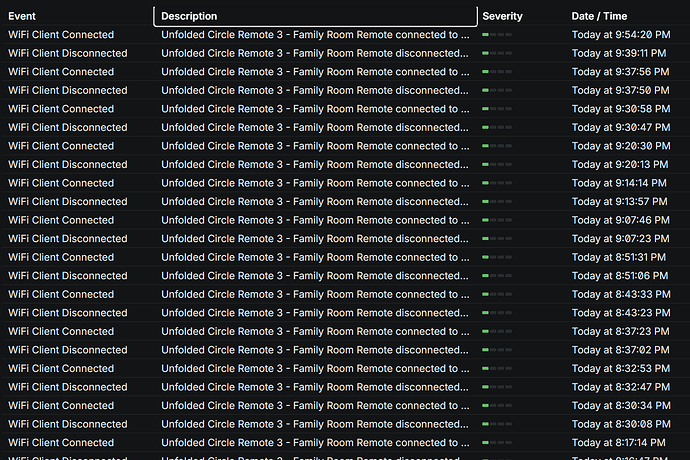Select the timestamp Today at 8:43:23 PM
The height and width of the screenshot is (460, 690).
[x=621, y=312]
